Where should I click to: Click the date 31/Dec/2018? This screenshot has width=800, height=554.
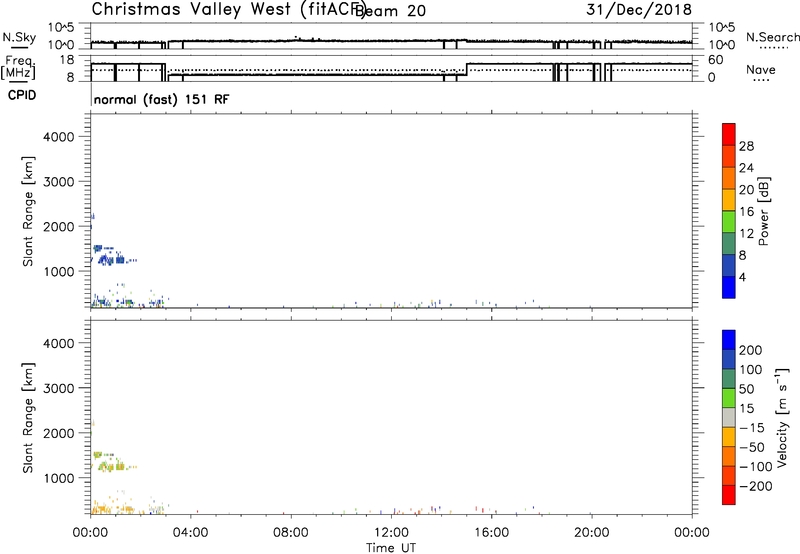(x=639, y=9)
